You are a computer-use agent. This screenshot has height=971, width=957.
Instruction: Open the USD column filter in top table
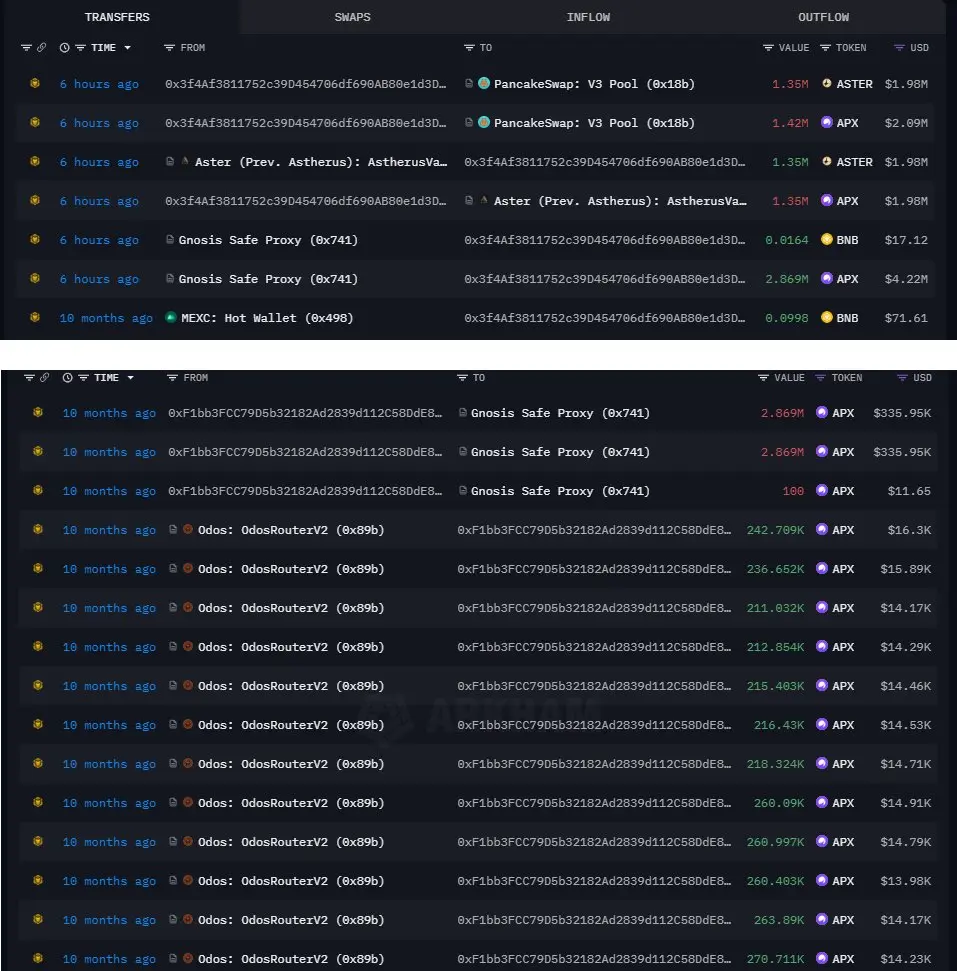(x=899, y=48)
